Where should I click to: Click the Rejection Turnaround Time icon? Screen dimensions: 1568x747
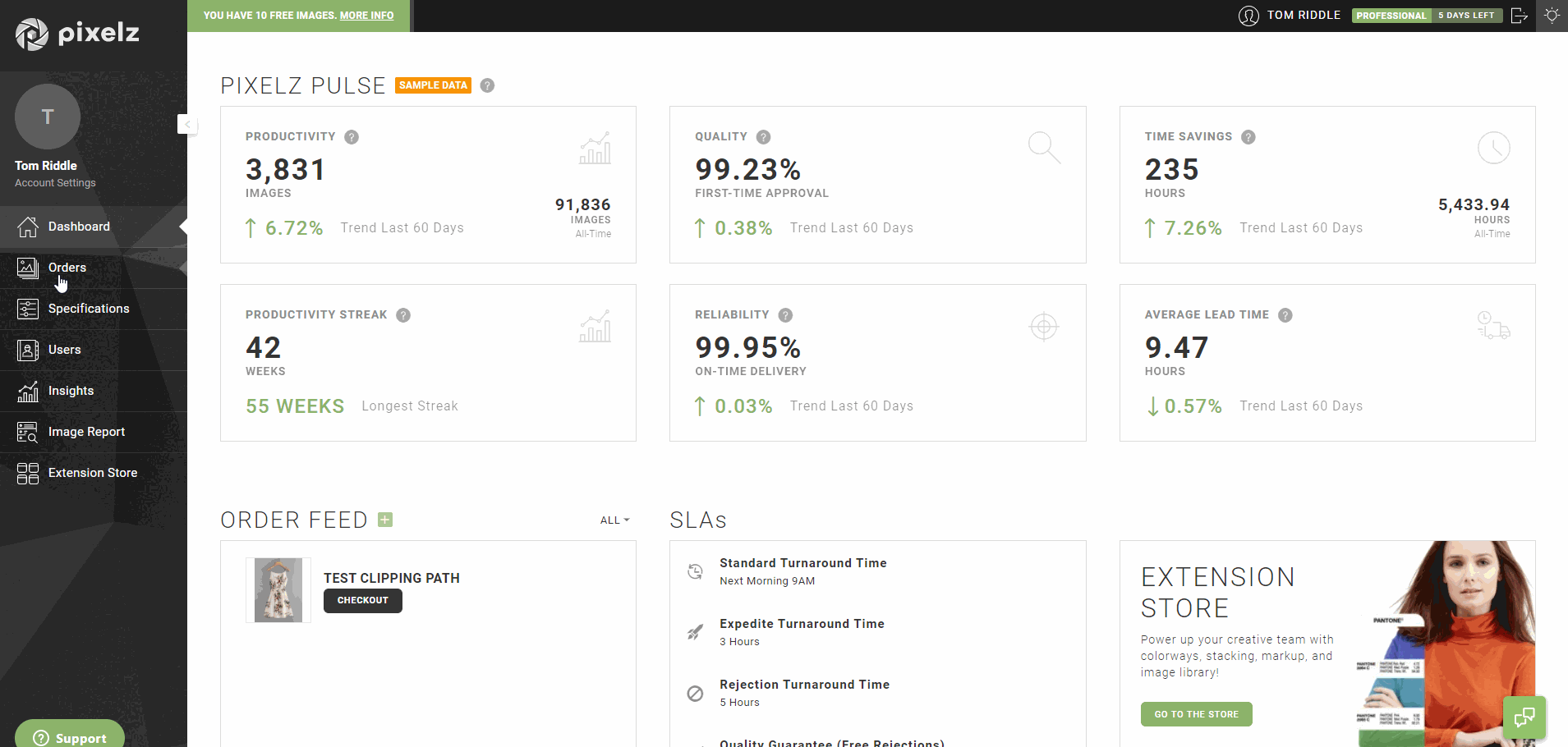click(x=695, y=694)
